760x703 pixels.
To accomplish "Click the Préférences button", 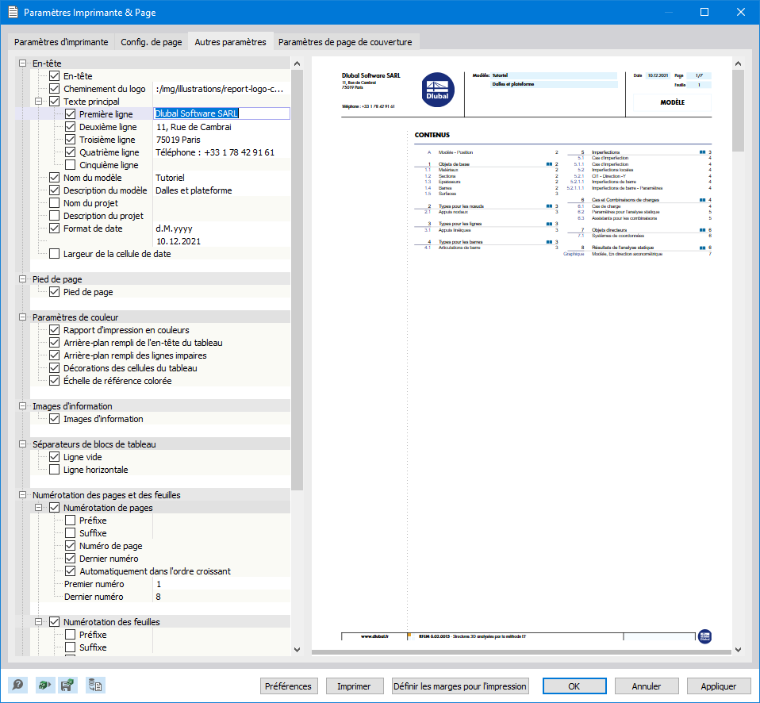I will click(x=288, y=686).
